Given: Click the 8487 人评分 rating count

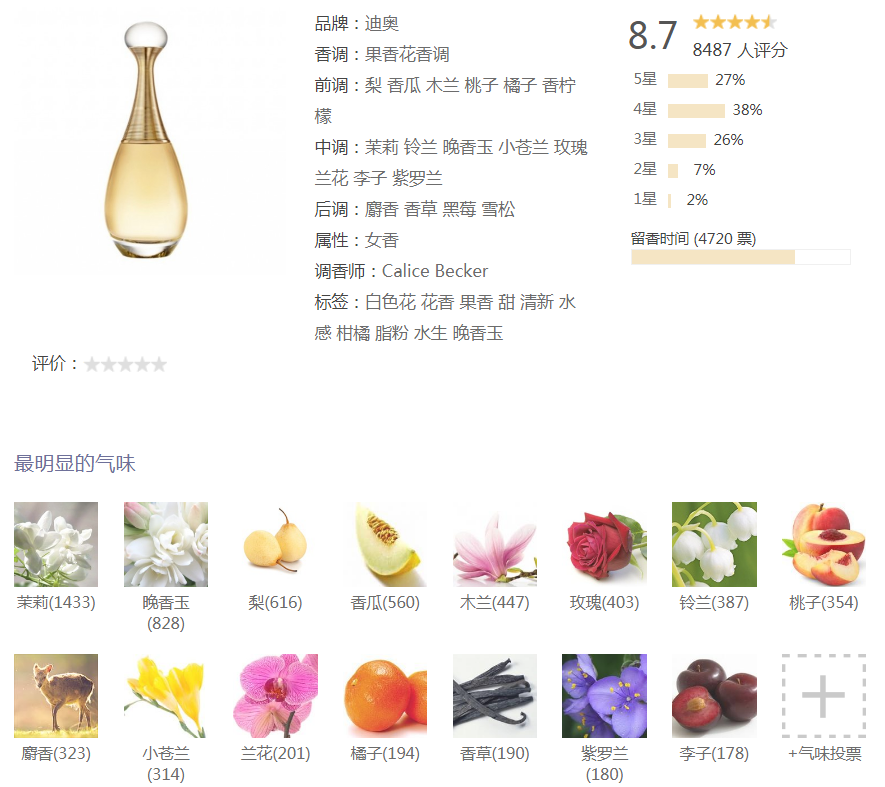Looking at the screenshot, I should pos(740,50).
